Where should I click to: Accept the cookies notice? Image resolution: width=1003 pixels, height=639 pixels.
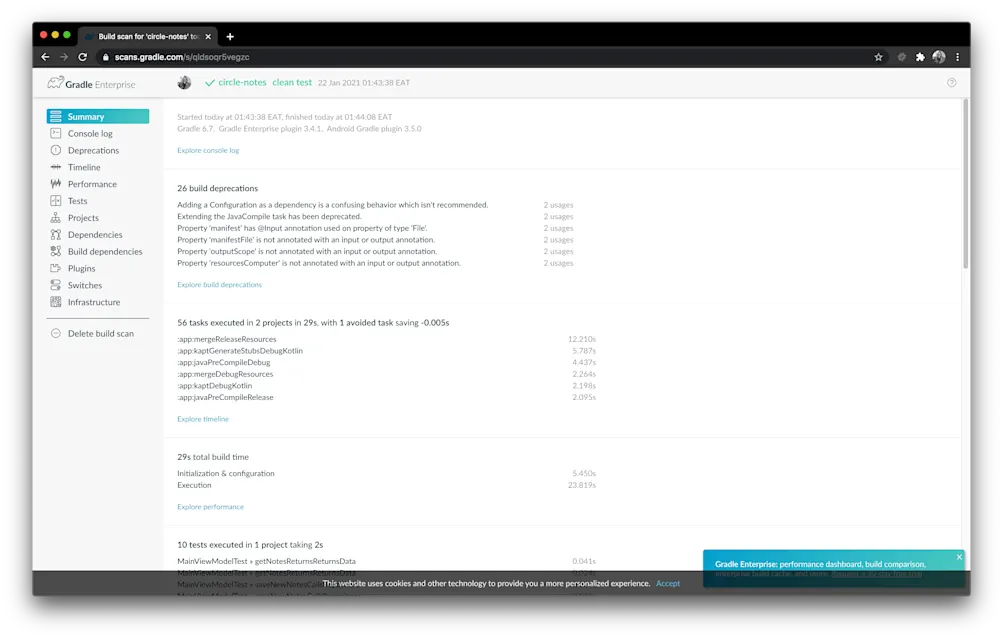click(x=668, y=583)
